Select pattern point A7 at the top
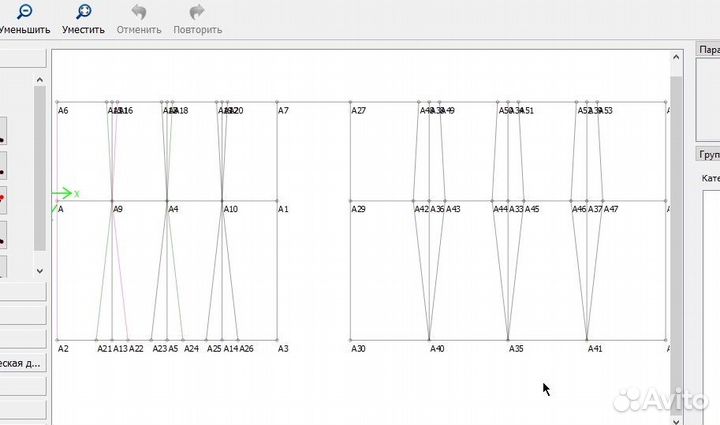This screenshot has width=720, height=425. 278,102
